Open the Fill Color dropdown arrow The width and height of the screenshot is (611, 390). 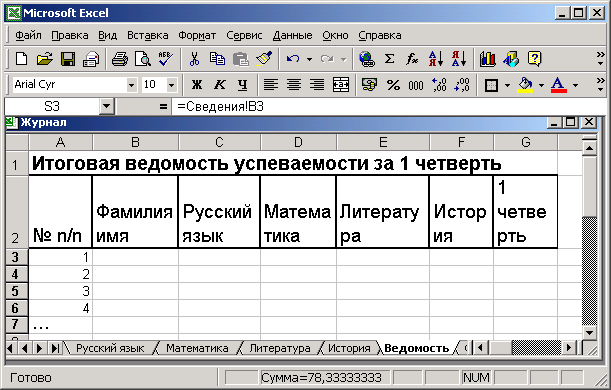541,85
